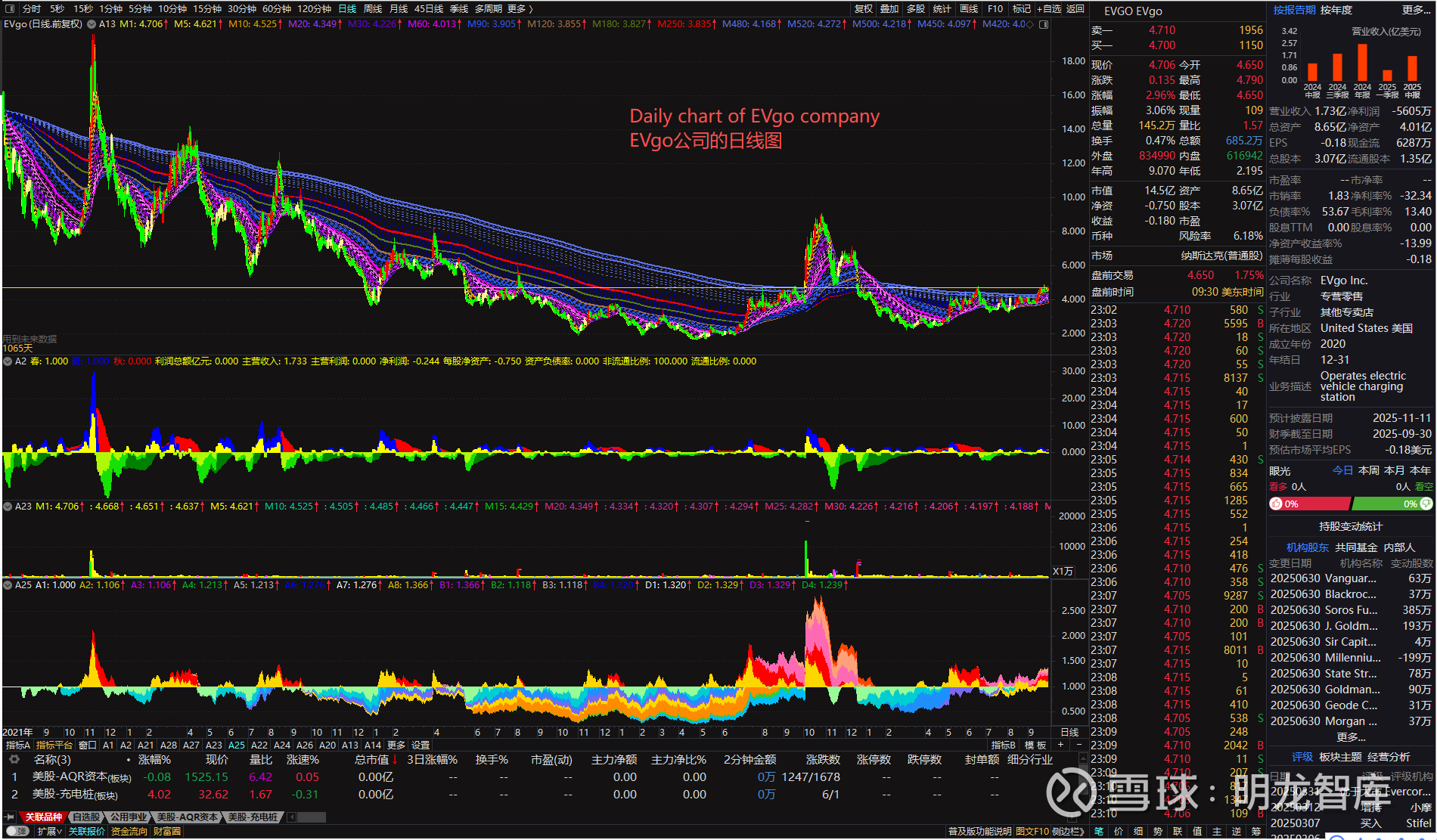Open the 图文F10 link in the status bar
1437x840 pixels.
1032,832
